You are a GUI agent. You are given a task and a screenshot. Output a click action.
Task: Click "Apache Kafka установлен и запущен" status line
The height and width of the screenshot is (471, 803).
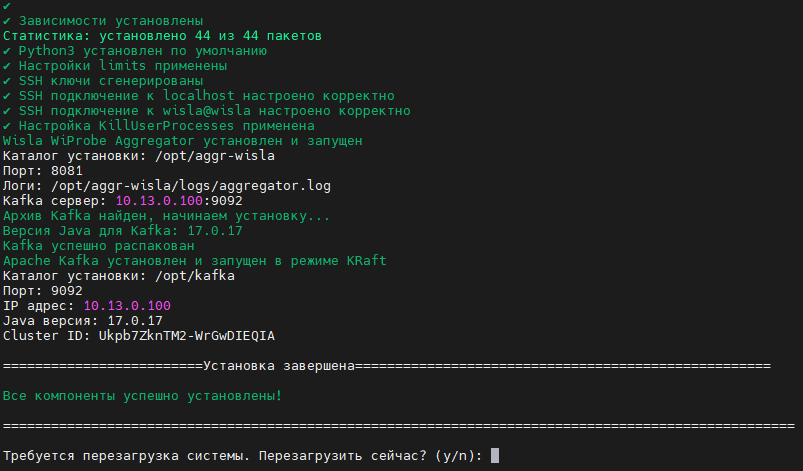point(195,261)
